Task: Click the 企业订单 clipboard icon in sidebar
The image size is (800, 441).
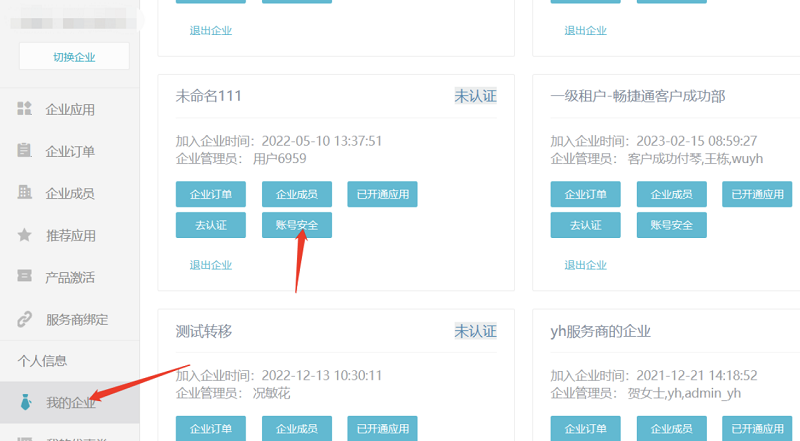Action: click(24, 150)
